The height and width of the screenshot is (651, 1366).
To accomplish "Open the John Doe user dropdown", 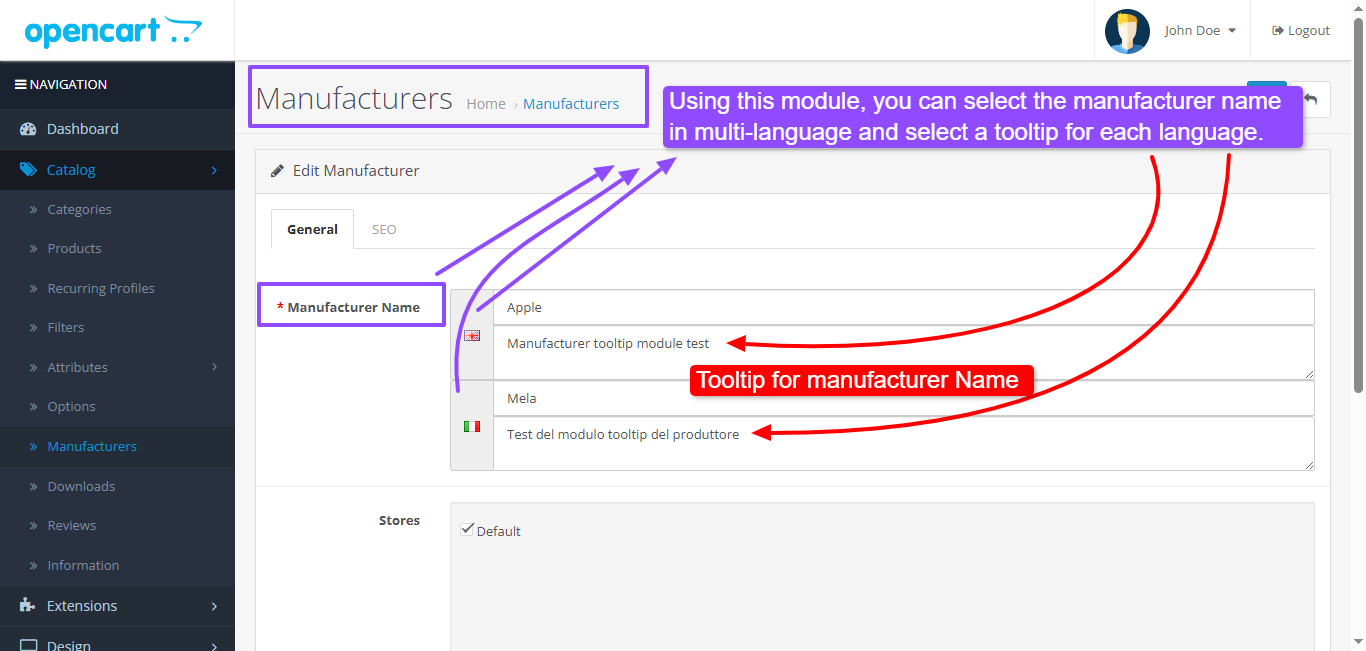I will 1200,31.
